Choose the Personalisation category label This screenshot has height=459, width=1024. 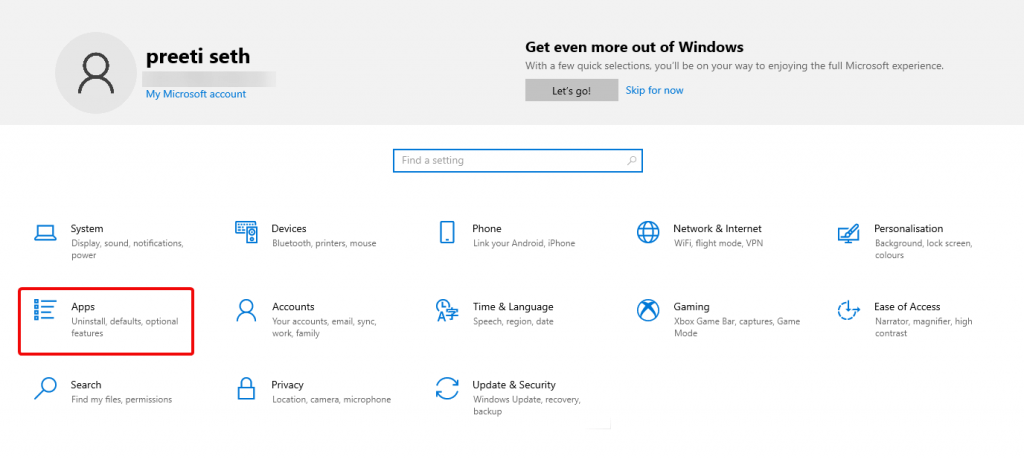908,229
